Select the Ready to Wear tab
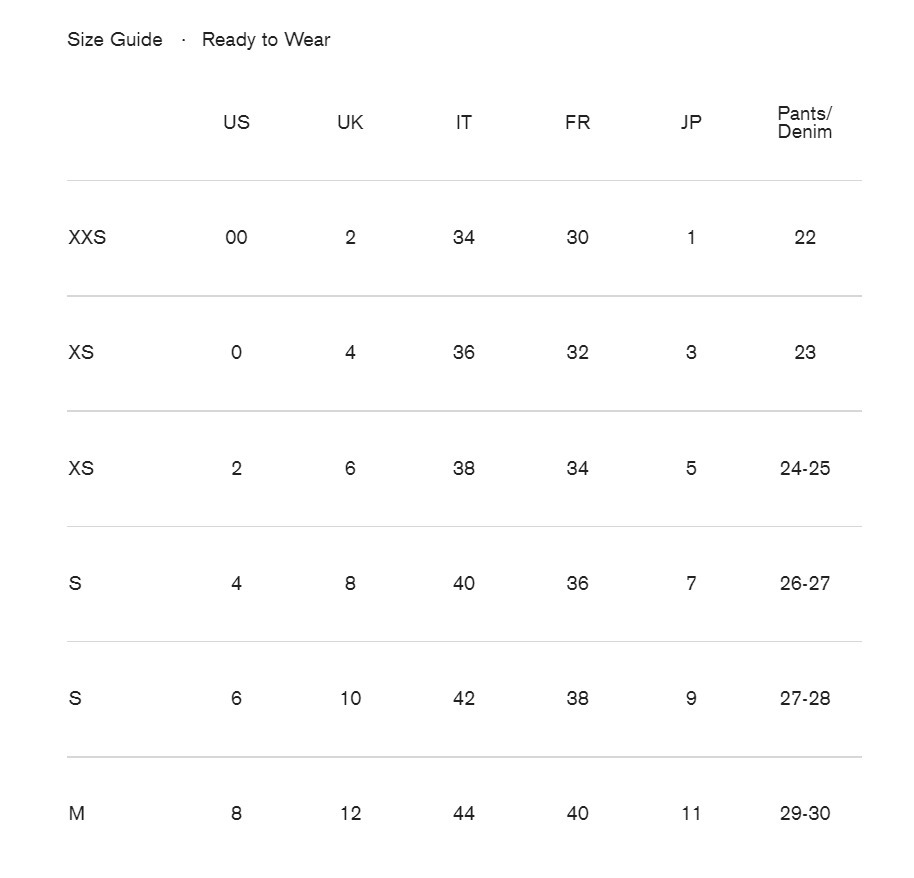Image resolution: width=914 pixels, height=878 pixels. pos(266,40)
